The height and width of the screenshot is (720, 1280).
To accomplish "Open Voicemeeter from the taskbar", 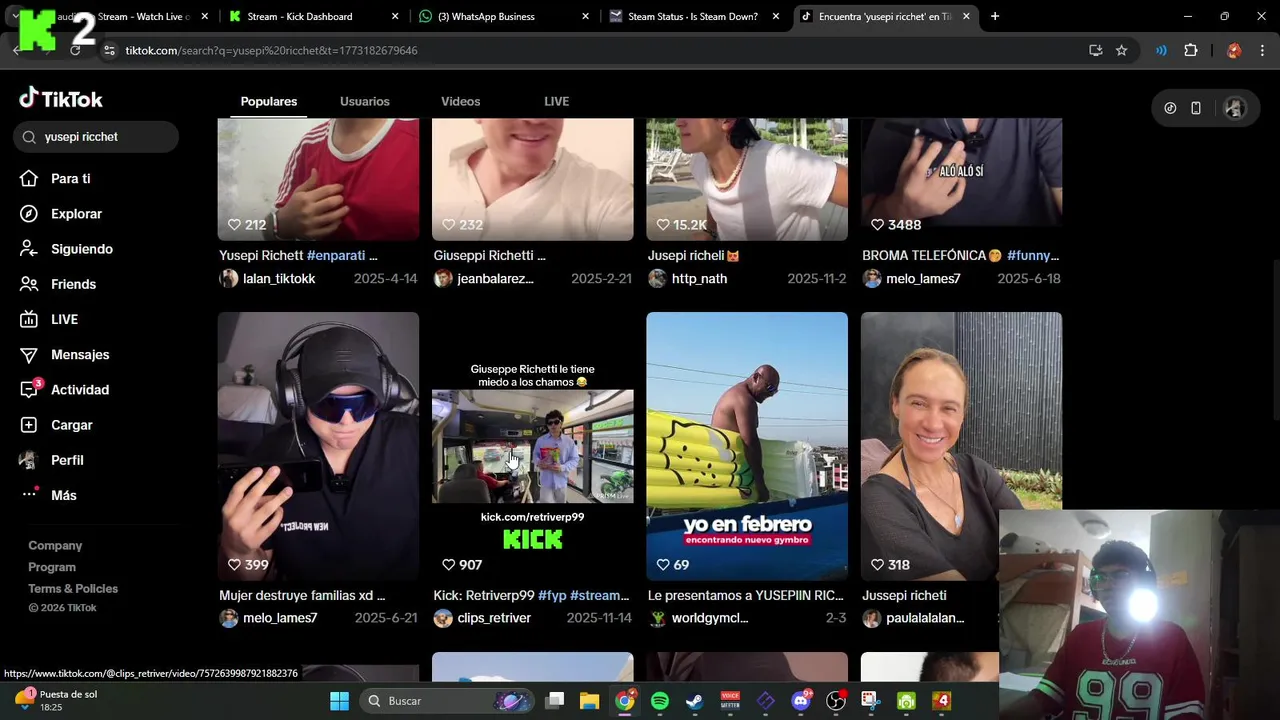I will [x=730, y=701].
